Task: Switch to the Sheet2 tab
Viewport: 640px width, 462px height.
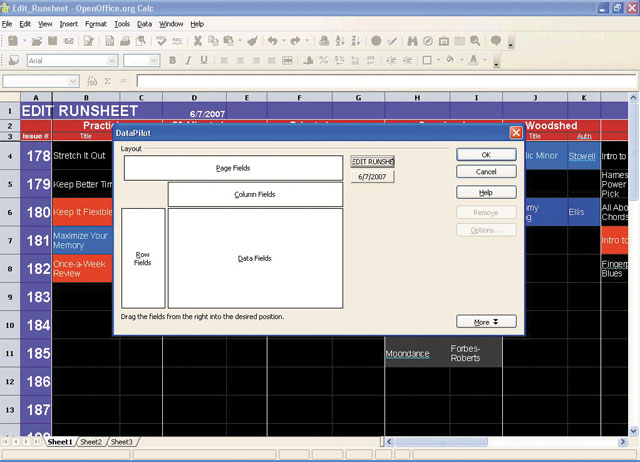Action: point(91,442)
